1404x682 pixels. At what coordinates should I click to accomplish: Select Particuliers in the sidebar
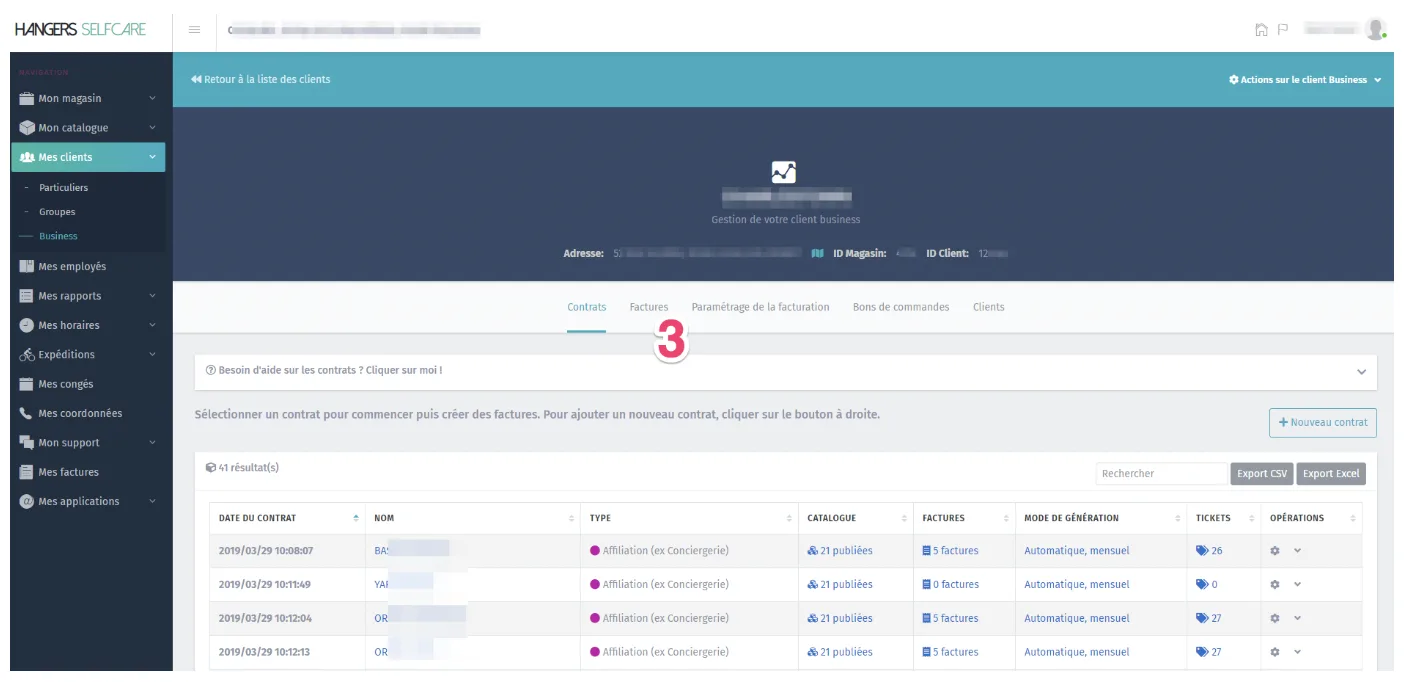point(64,188)
